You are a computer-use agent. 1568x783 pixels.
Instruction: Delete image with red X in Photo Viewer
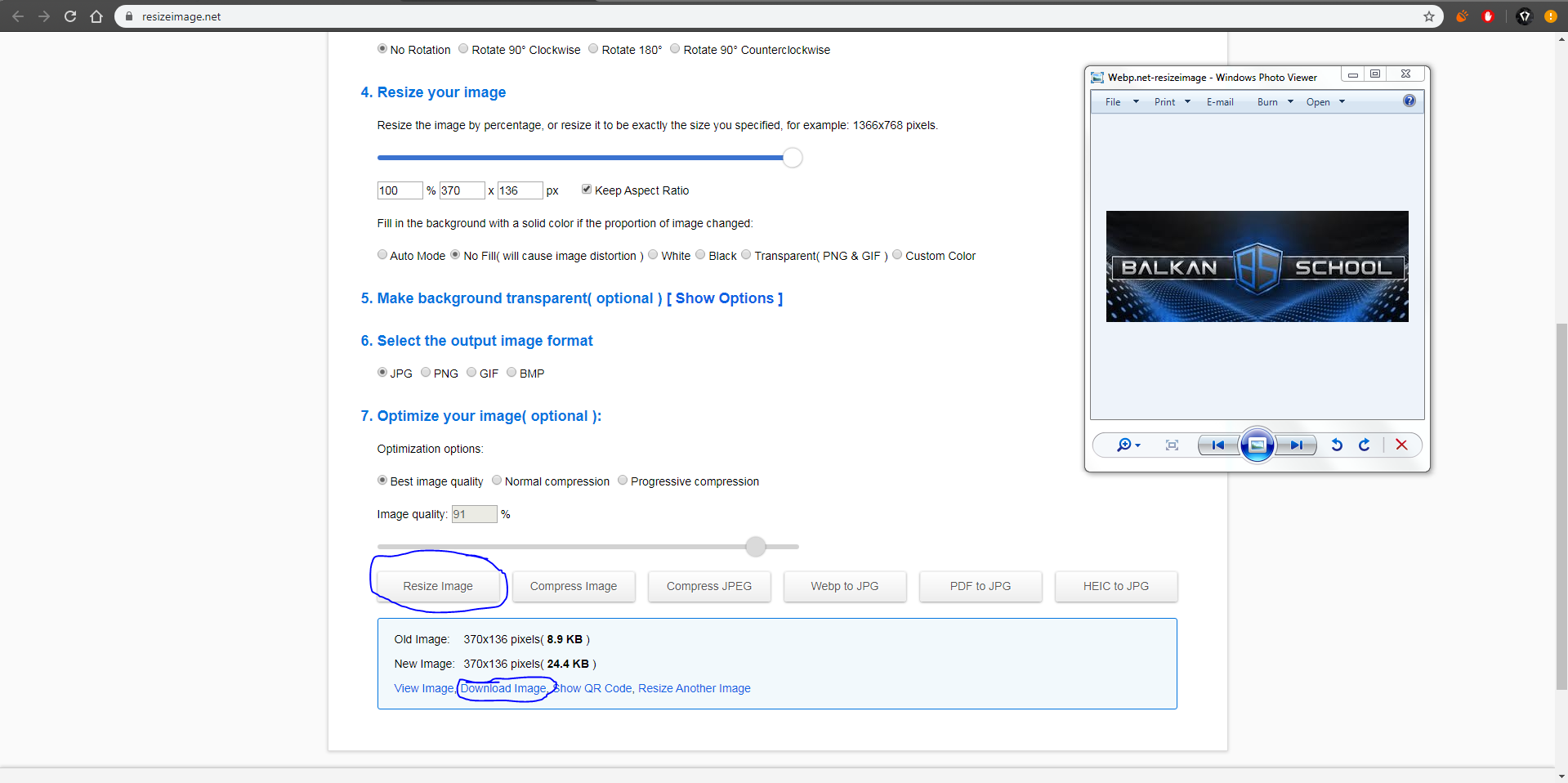(x=1401, y=445)
